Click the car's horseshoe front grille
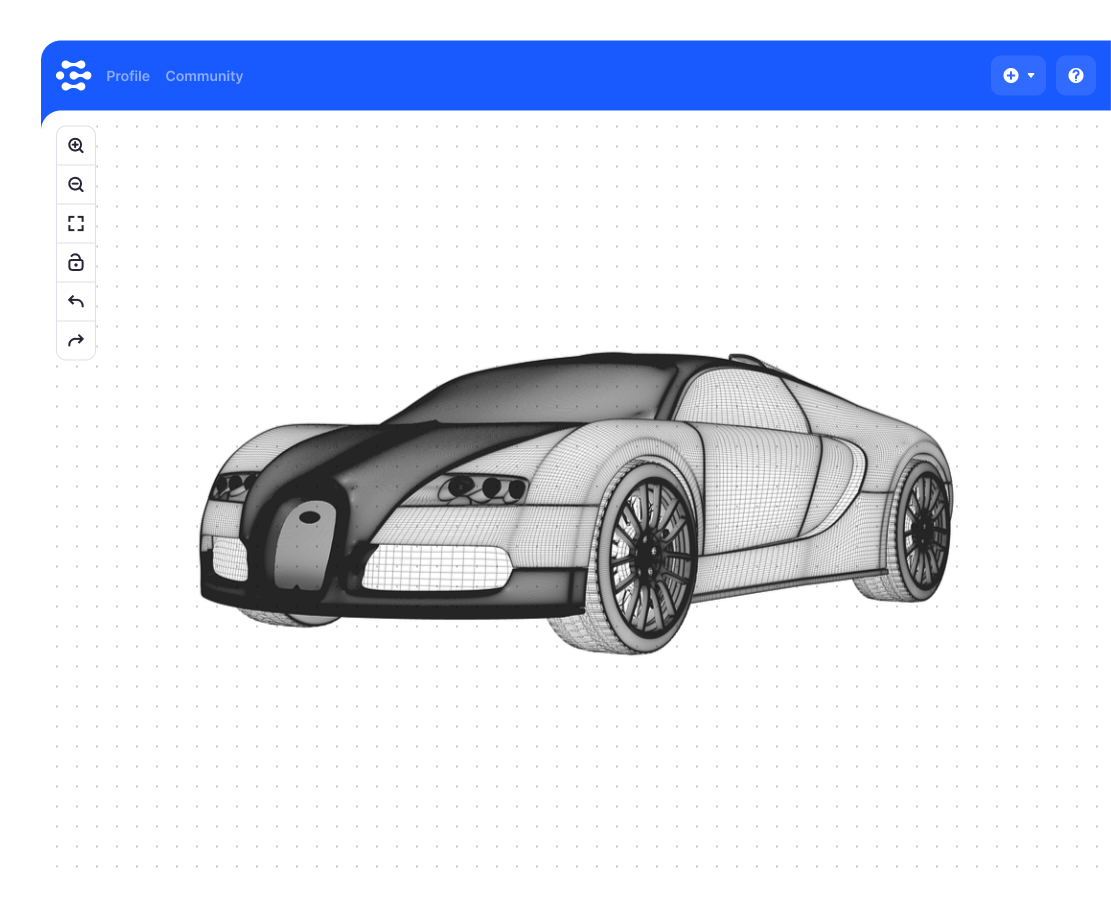The height and width of the screenshot is (907, 1111). [304, 547]
